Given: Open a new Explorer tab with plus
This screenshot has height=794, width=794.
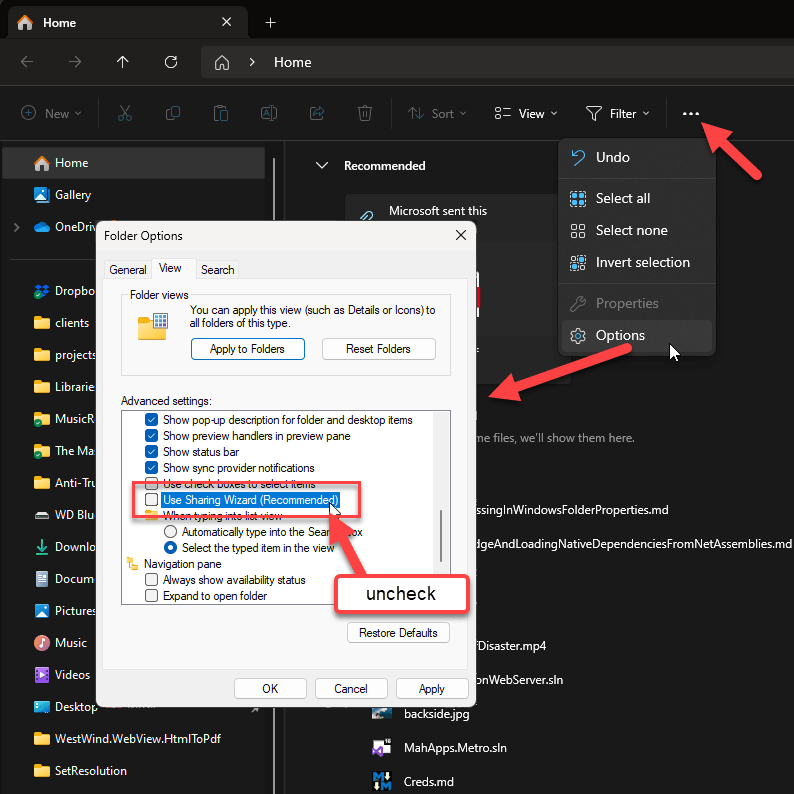Looking at the screenshot, I should tap(270, 23).
